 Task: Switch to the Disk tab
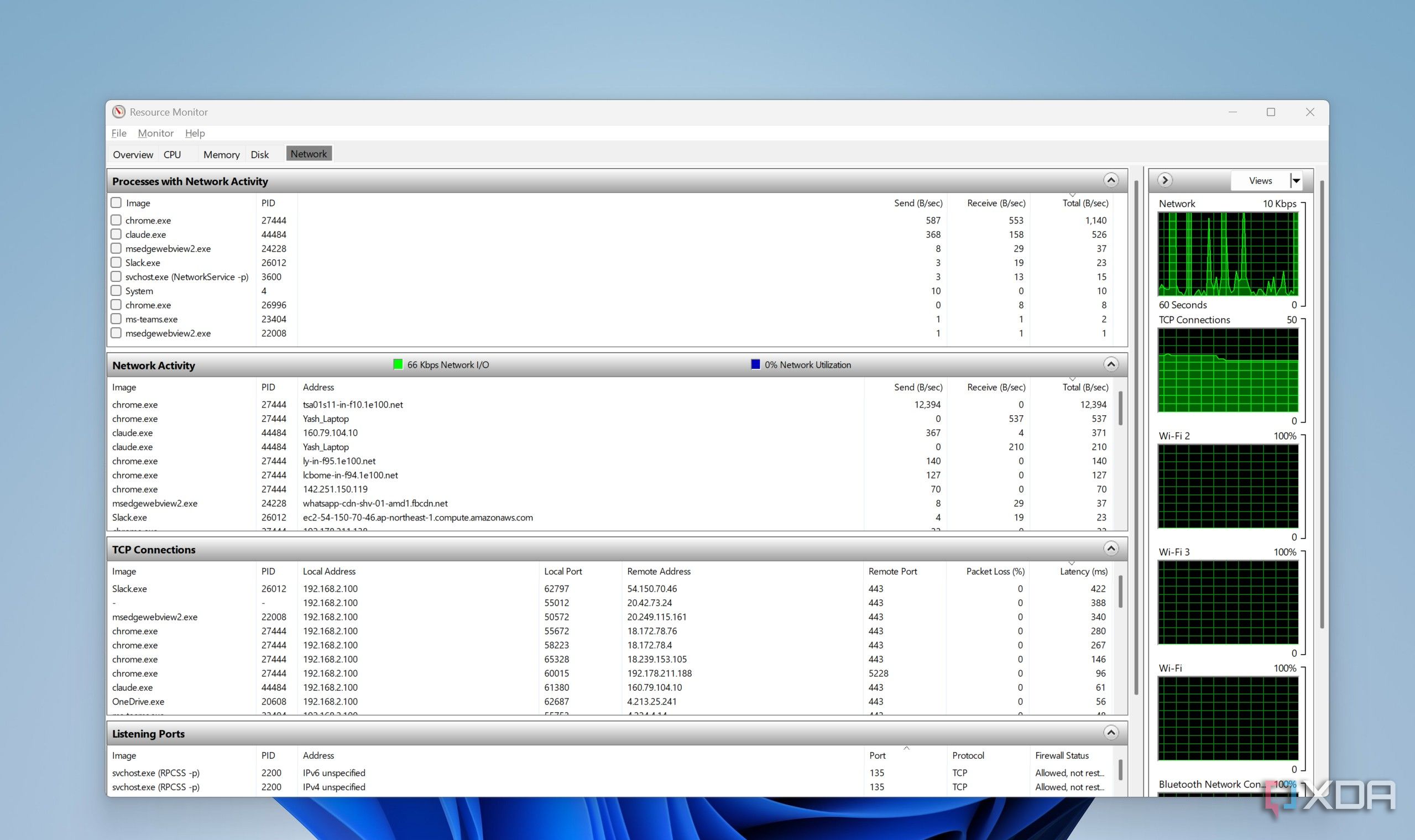pyautogui.click(x=260, y=154)
